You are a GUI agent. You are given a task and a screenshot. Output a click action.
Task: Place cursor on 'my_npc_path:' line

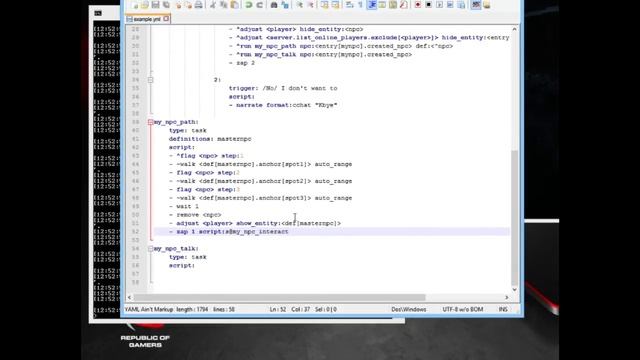pyautogui.click(x=176, y=122)
